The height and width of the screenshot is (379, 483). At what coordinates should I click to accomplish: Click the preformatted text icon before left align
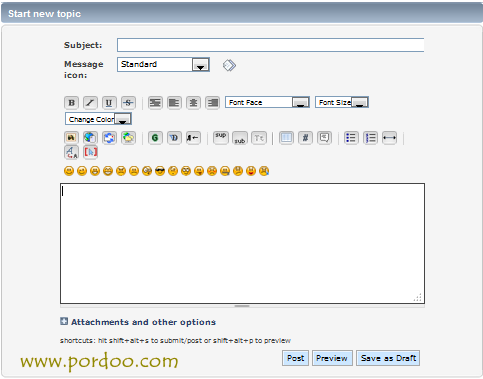pos(155,103)
